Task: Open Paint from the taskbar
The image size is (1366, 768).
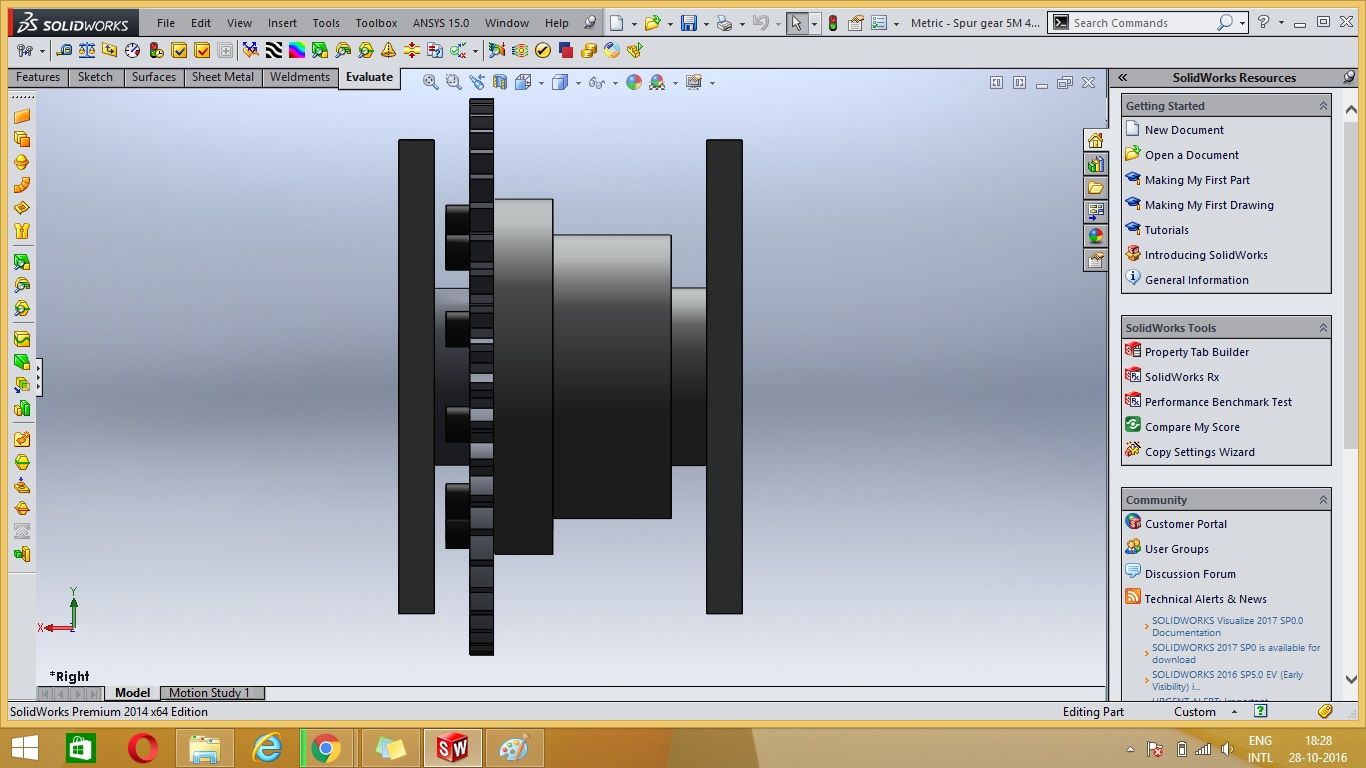Action: point(514,748)
